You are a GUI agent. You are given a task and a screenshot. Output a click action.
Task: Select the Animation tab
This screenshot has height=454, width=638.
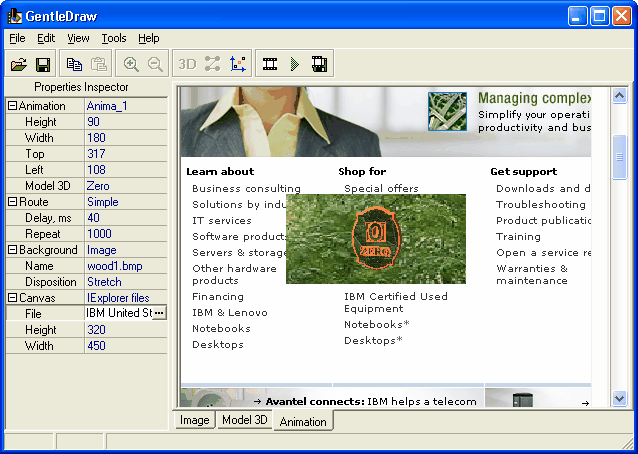(x=303, y=421)
